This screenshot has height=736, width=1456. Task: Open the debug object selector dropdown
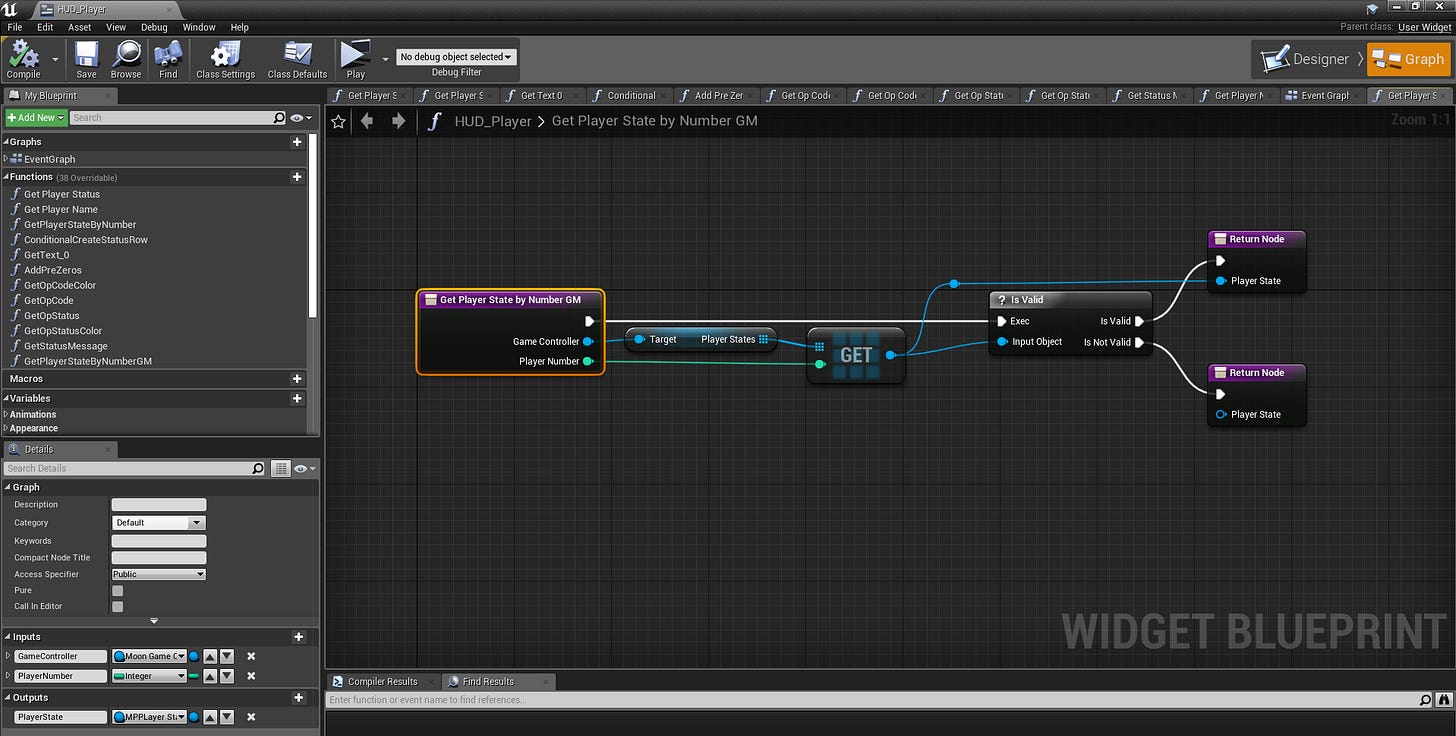point(457,57)
